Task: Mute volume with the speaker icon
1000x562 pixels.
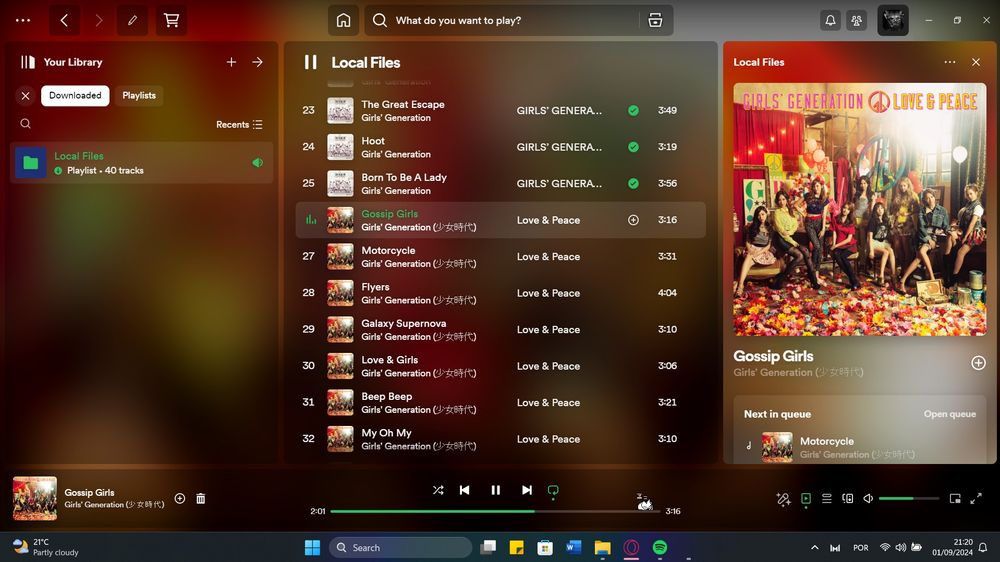Action: [868, 498]
